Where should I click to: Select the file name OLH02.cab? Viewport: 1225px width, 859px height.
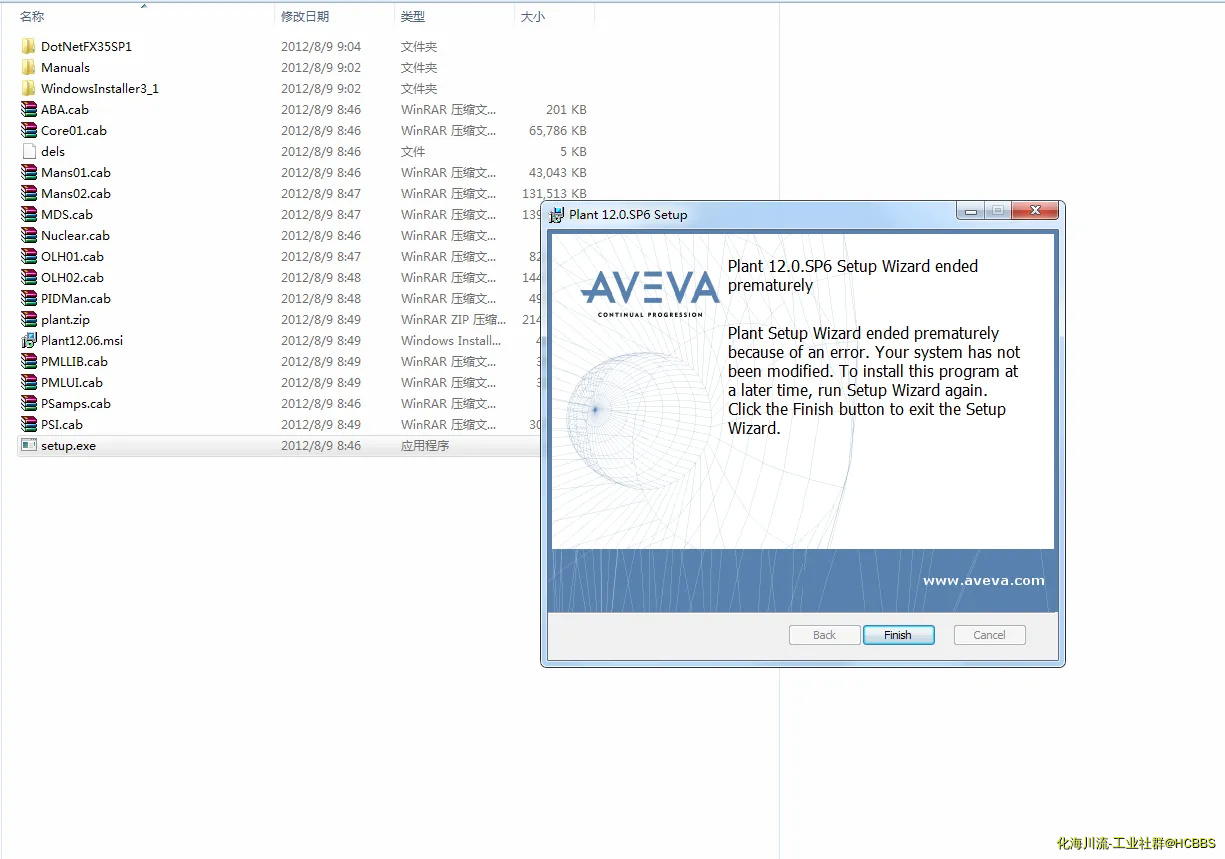(72, 277)
